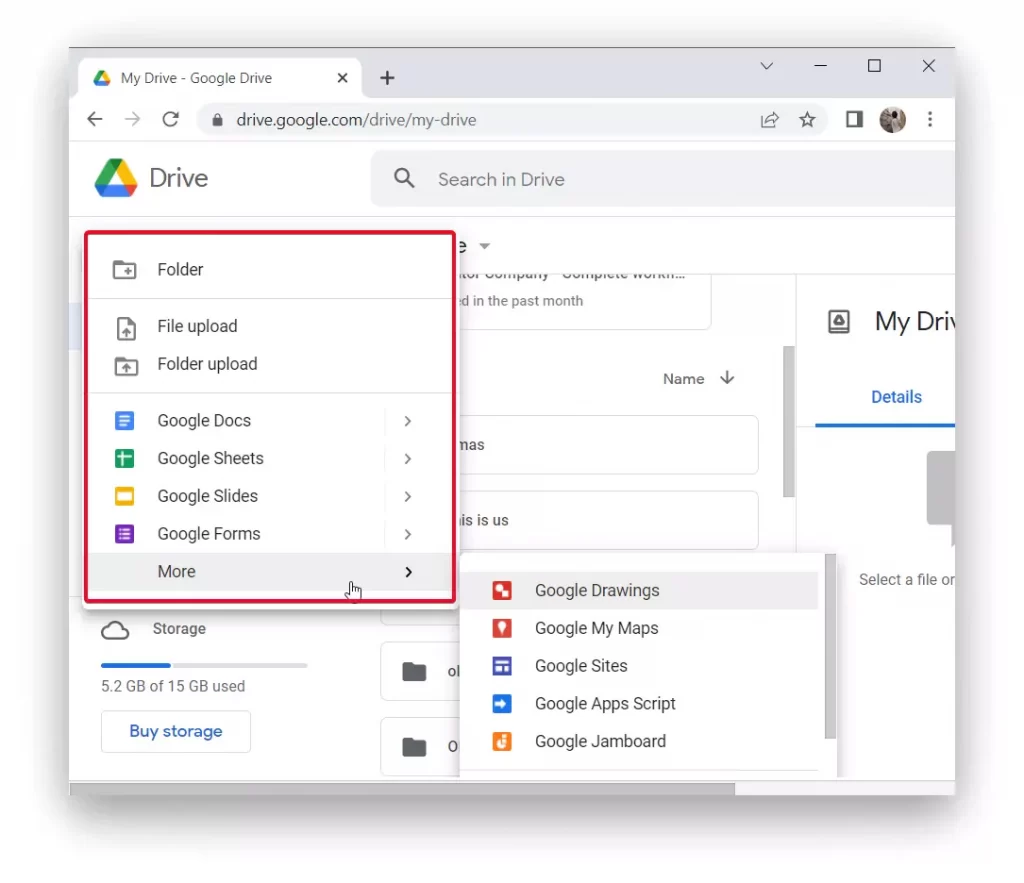This screenshot has width=1024, height=883.
Task: Open the browser side panel
Action: [x=854, y=120]
